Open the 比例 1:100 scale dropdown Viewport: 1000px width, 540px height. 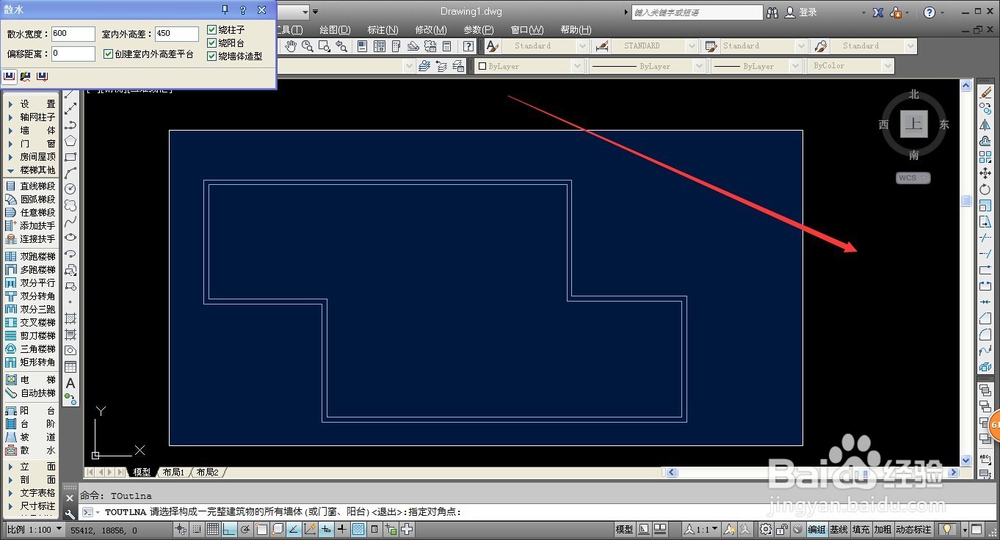35,529
